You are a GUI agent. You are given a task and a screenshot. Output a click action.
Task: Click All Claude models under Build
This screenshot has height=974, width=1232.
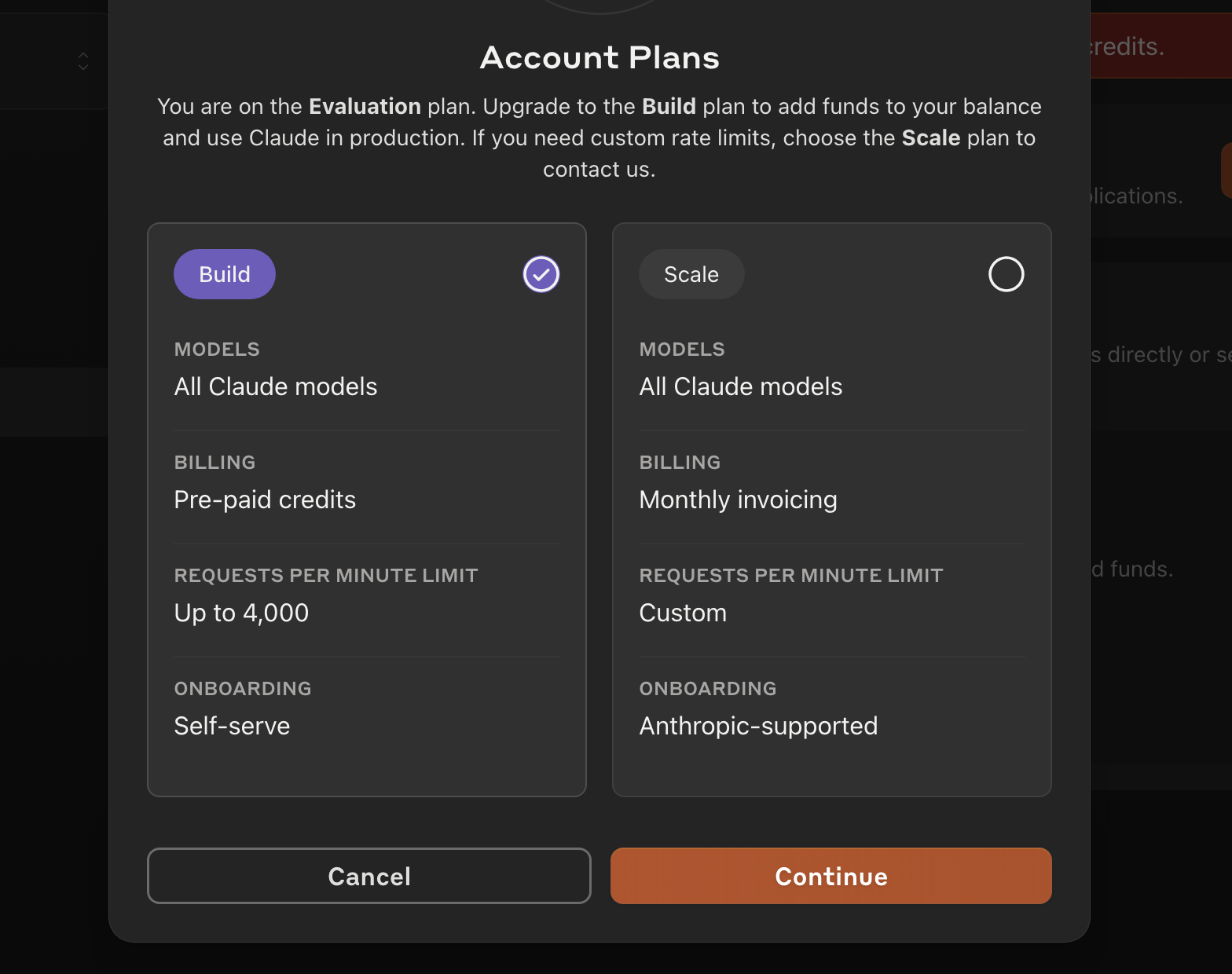(x=275, y=386)
